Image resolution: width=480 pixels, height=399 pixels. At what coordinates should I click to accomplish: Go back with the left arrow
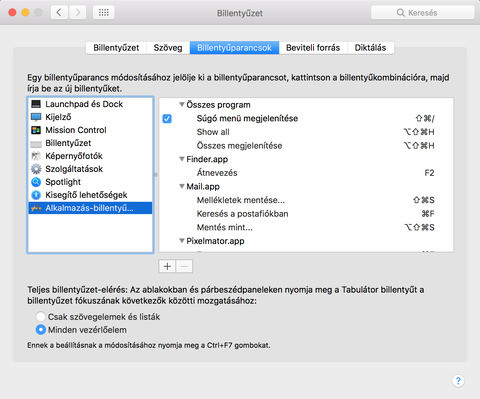pos(59,13)
